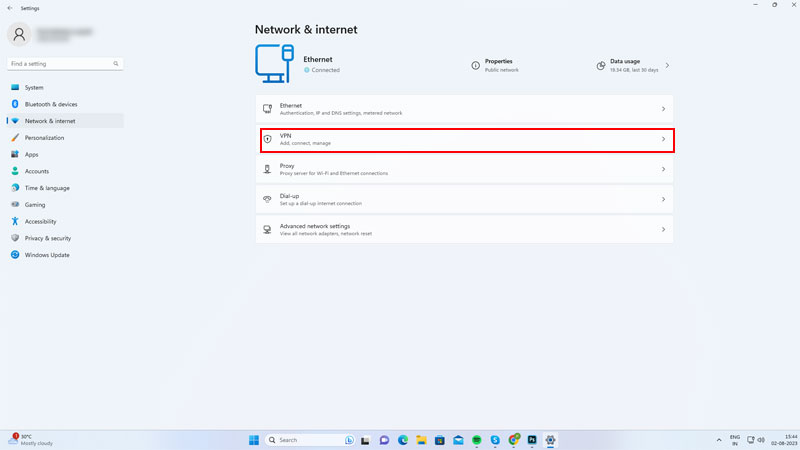Expand the Proxy row chevron
This screenshot has width=800, height=450.
click(x=663, y=169)
